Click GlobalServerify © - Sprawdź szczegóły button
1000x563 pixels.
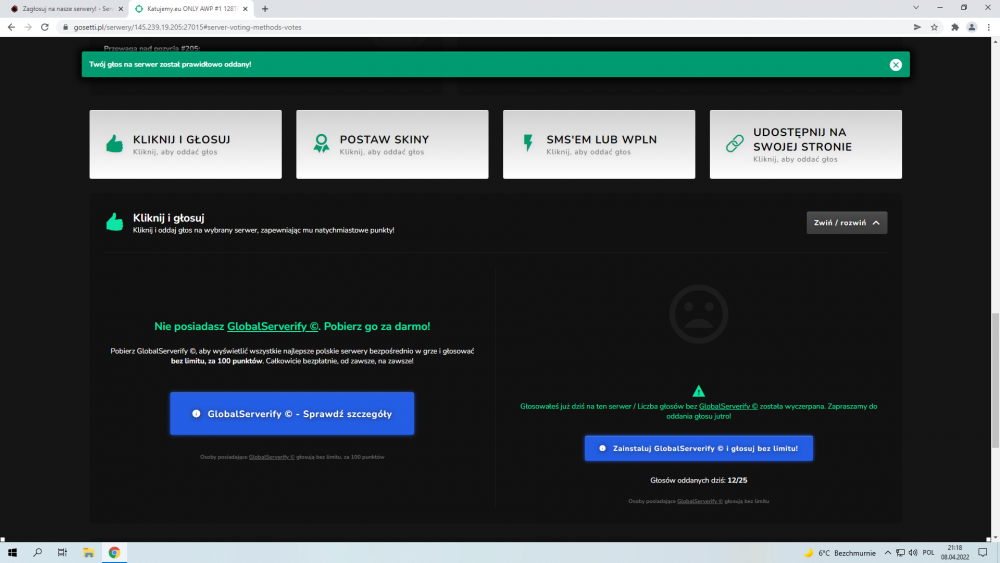point(292,413)
